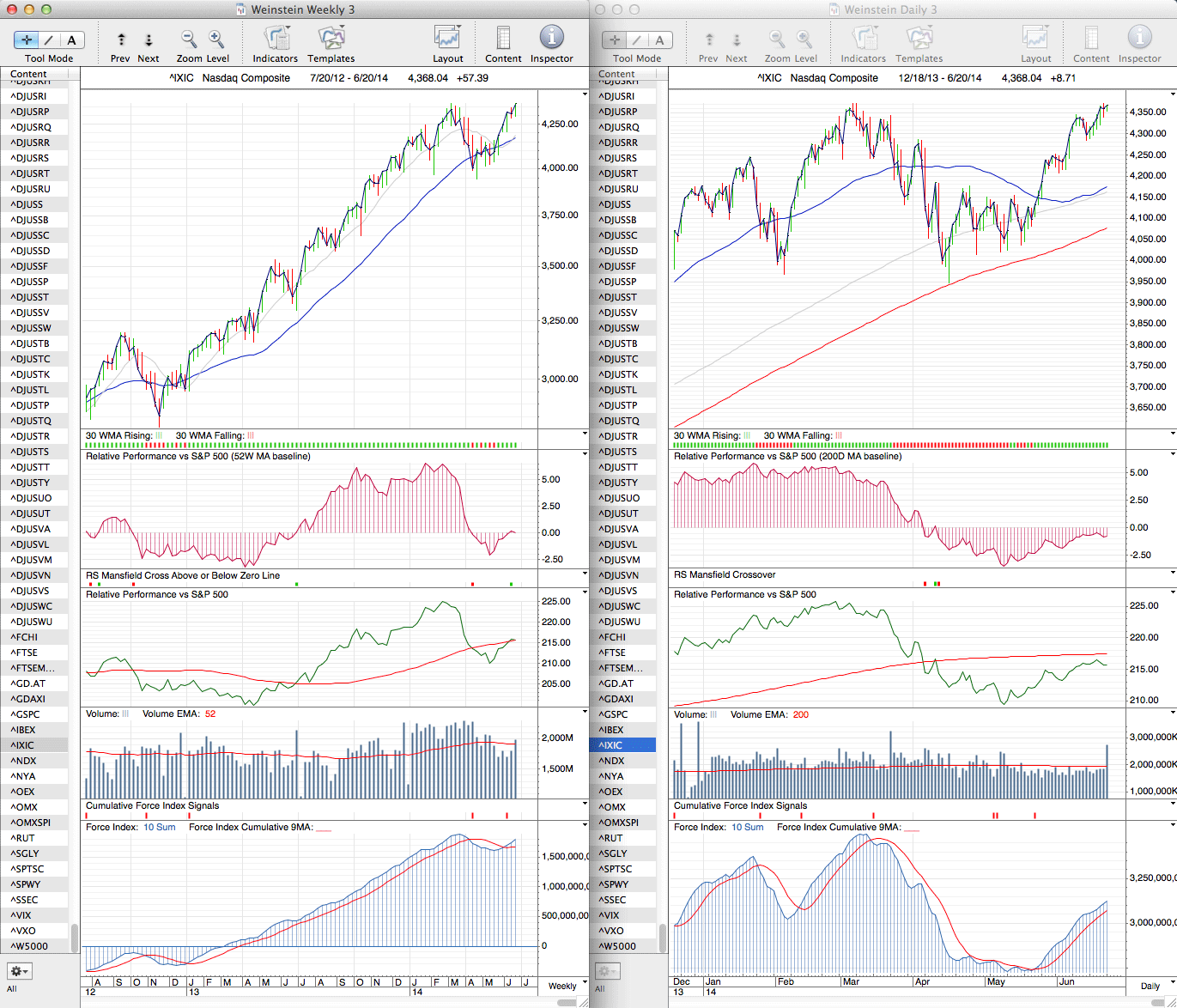This screenshot has width=1177, height=1008.
Task: Select ^DJUSTK in the Daily symbol list
Action: pyautogui.click(x=622, y=374)
